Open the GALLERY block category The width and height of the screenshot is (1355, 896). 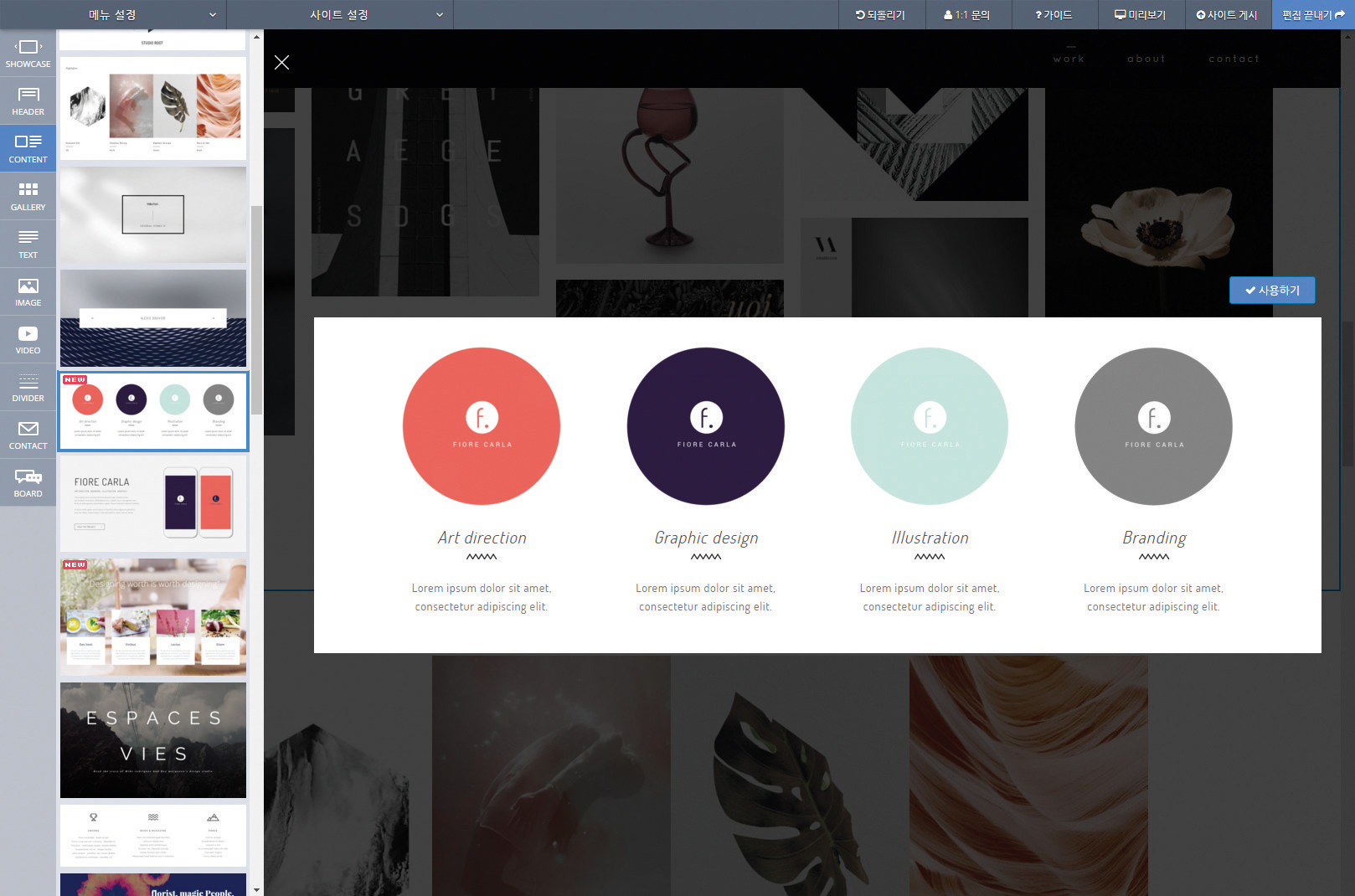[28, 197]
